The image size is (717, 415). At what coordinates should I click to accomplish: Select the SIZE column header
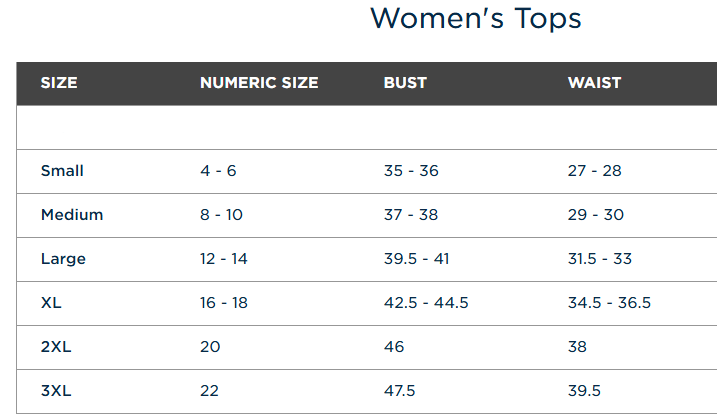point(59,83)
